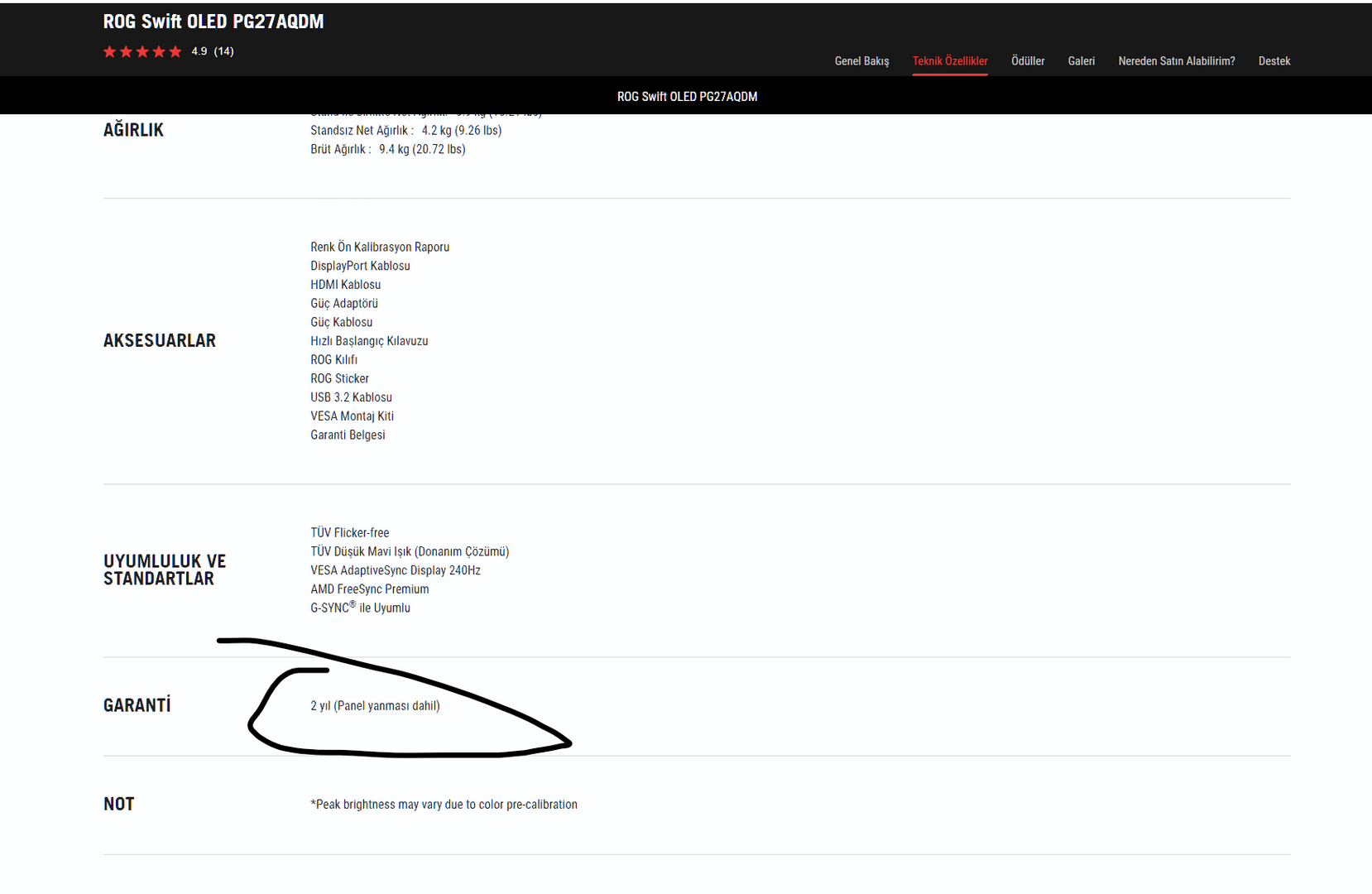The height and width of the screenshot is (894, 1372).
Task: Click Renk Ön Kalibrasyon Raporu text
Action: click(x=380, y=247)
